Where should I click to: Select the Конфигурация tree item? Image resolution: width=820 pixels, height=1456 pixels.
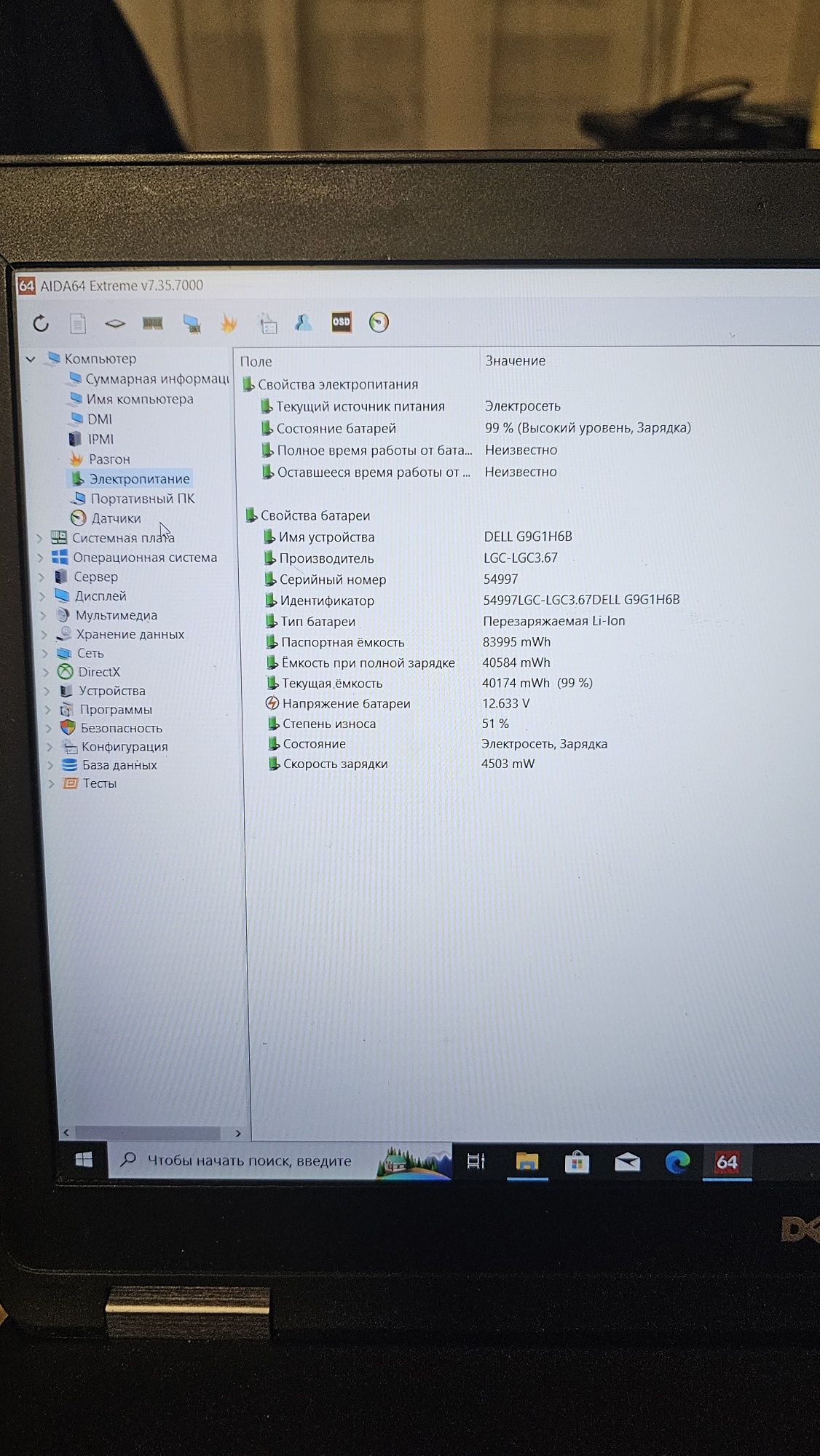tap(115, 746)
